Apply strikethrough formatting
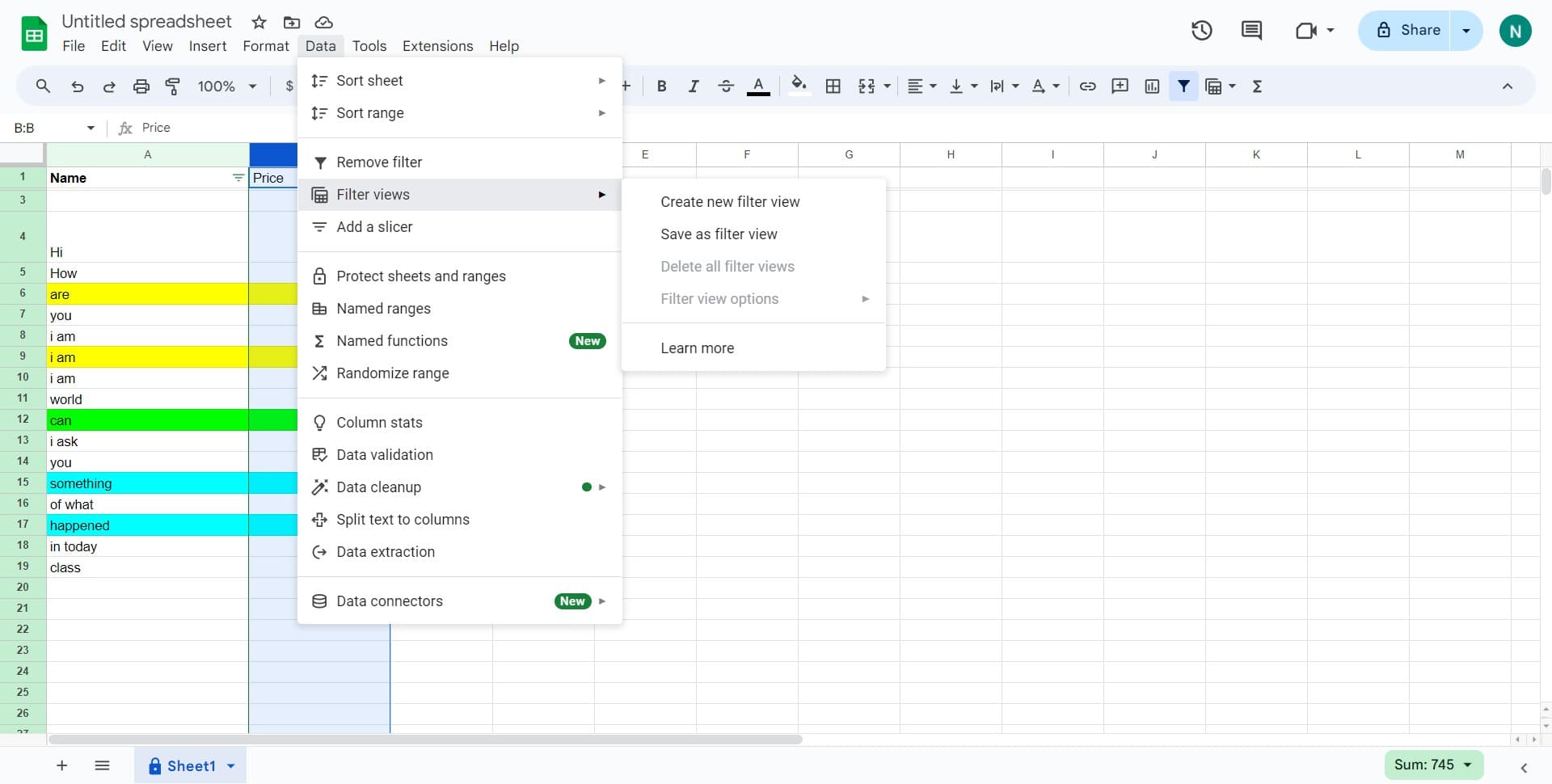1552x784 pixels. pos(726,86)
